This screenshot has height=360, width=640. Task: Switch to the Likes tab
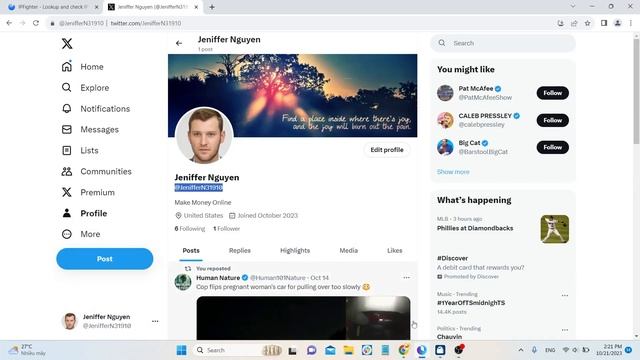[394, 251]
